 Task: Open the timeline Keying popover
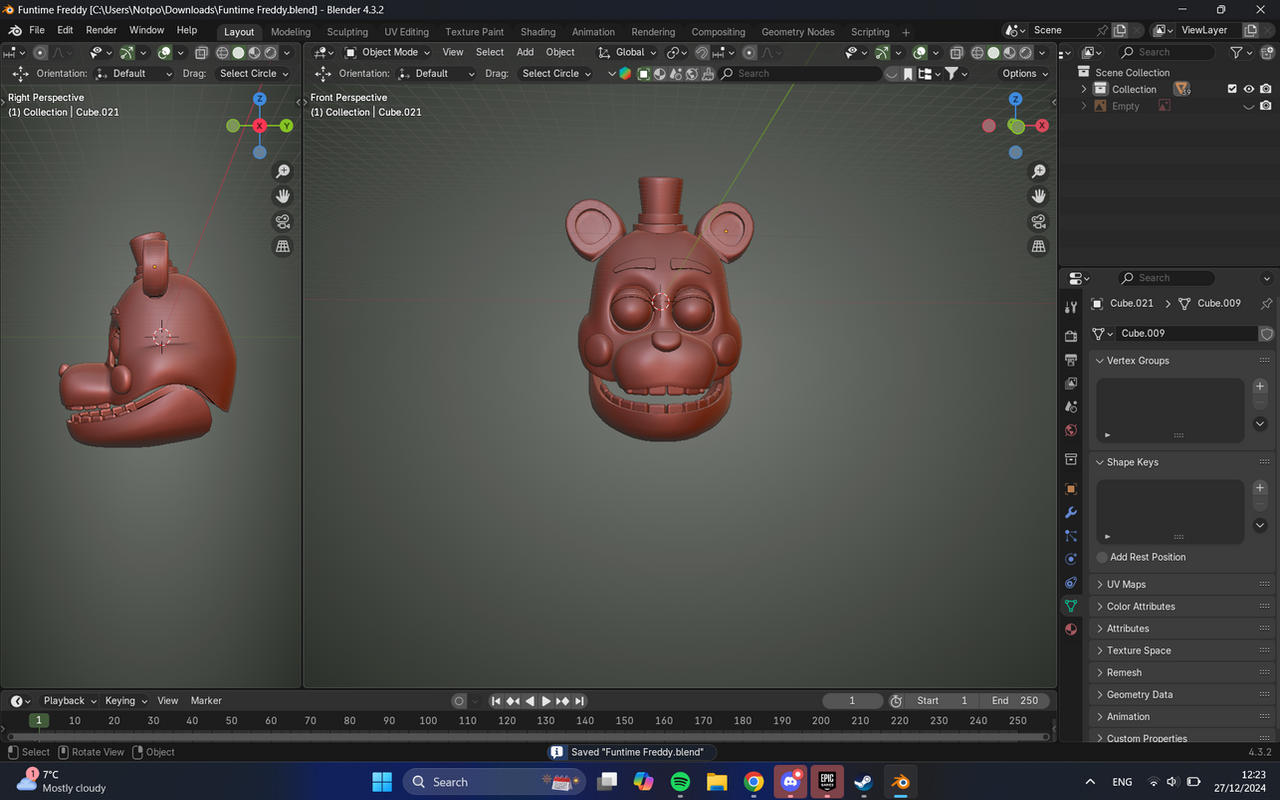coord(126,701)
